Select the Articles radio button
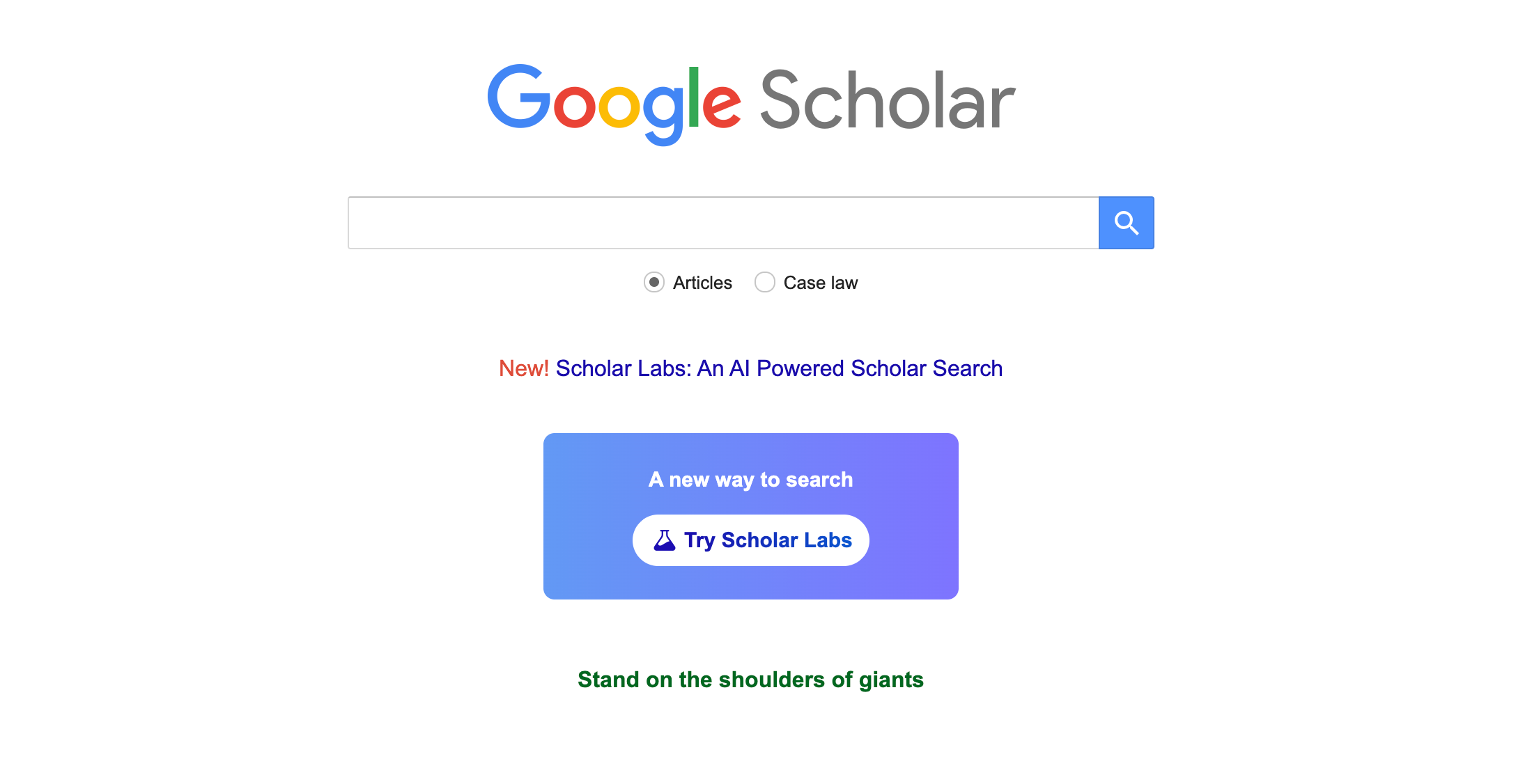 pyautogui.click(x=653, y=283)
